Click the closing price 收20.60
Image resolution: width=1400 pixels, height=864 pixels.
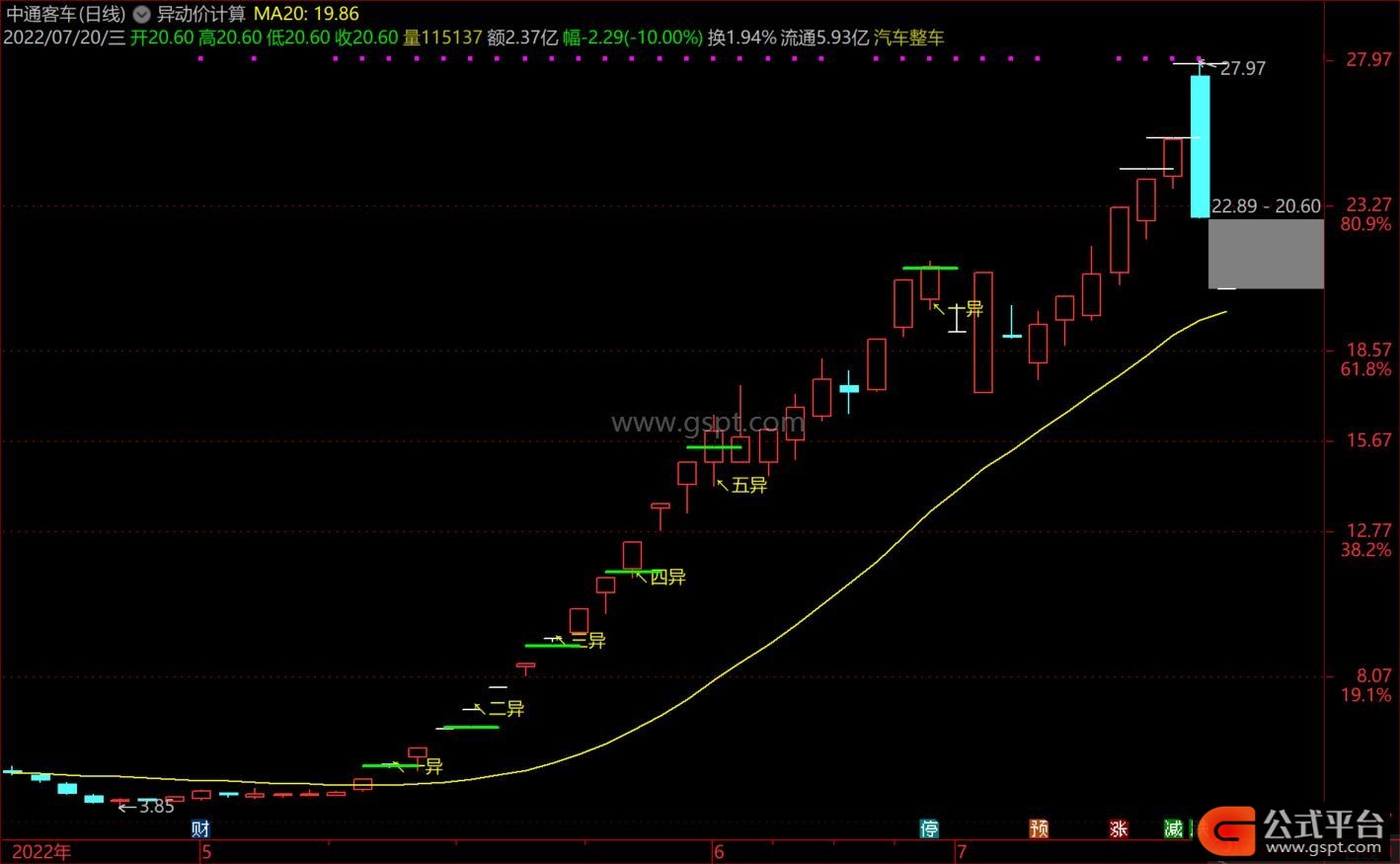click(366, 38)
